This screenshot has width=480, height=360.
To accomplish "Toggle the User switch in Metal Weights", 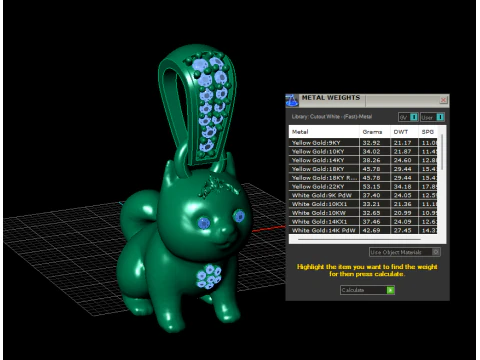I will click(432, 117).
